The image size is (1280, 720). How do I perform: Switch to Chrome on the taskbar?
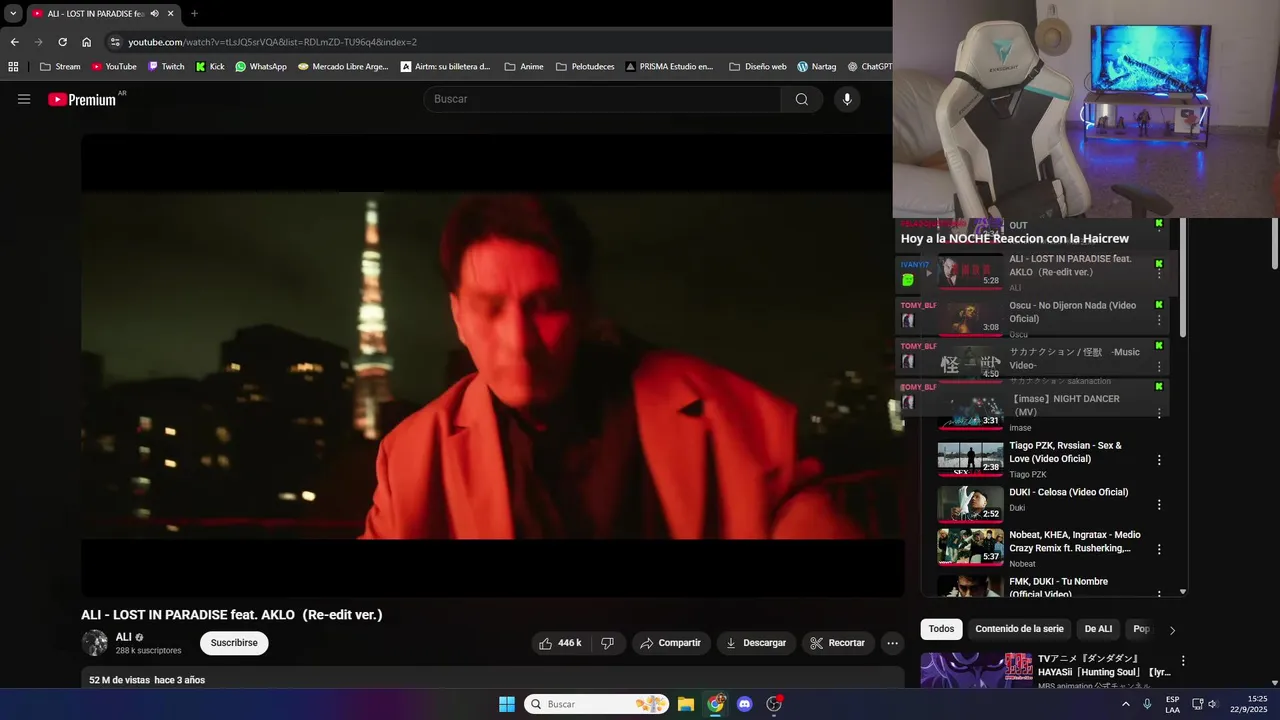pyautogui.click(x=715, y=704)
